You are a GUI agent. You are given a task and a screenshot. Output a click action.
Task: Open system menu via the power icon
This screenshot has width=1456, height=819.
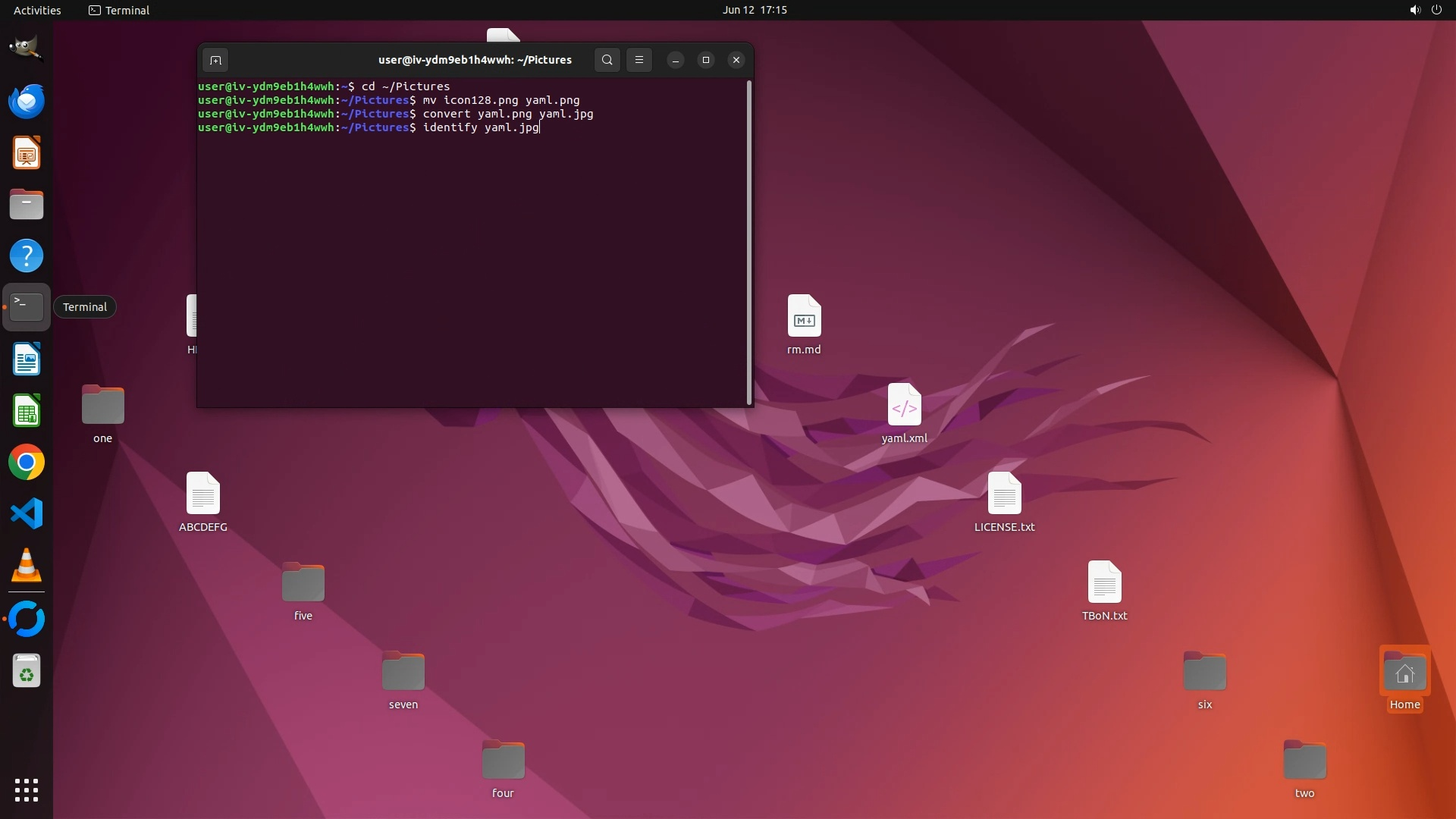point(1436,10)
